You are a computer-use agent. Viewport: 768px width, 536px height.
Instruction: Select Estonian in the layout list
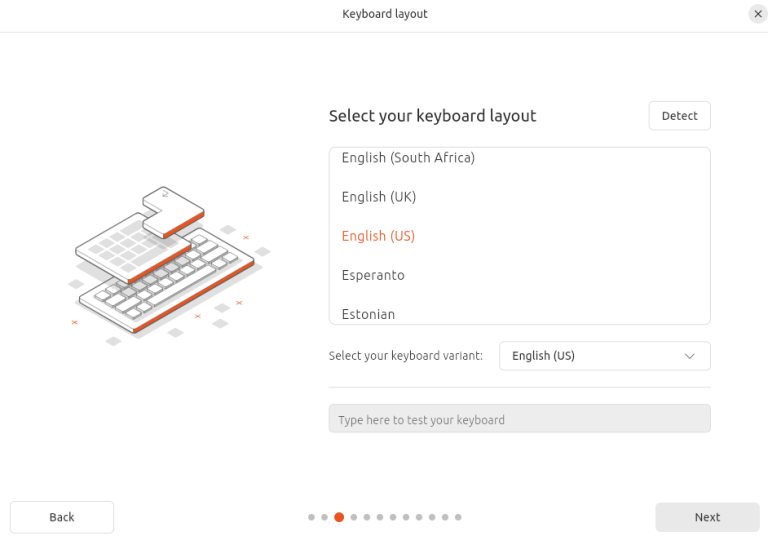(368, 314)
